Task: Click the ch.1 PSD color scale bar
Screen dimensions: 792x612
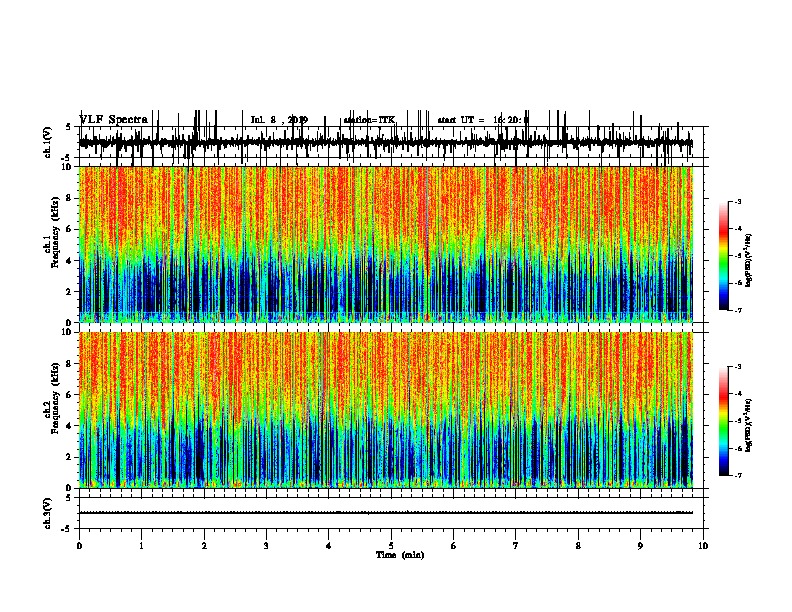Action: click(724, 256)
